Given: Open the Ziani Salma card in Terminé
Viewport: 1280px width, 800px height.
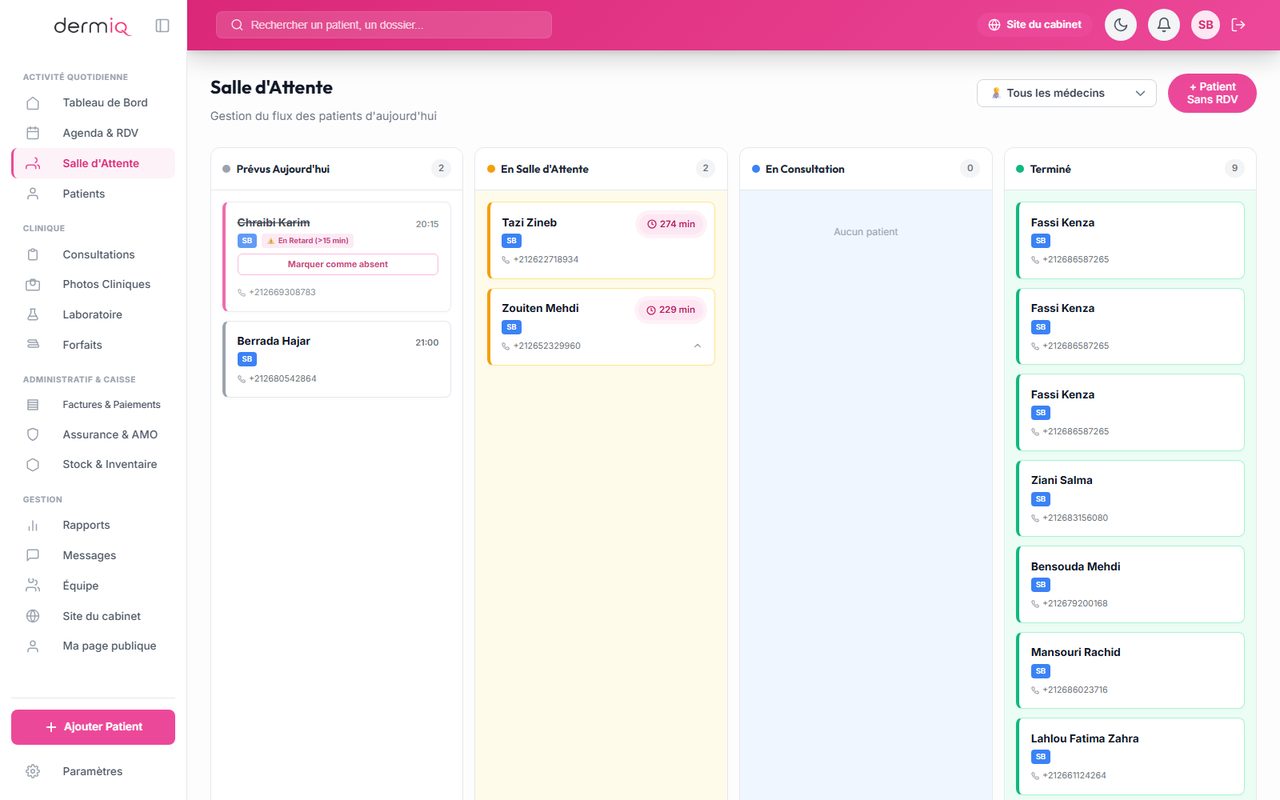Looking at the screenshot, I should (1130, 498).
